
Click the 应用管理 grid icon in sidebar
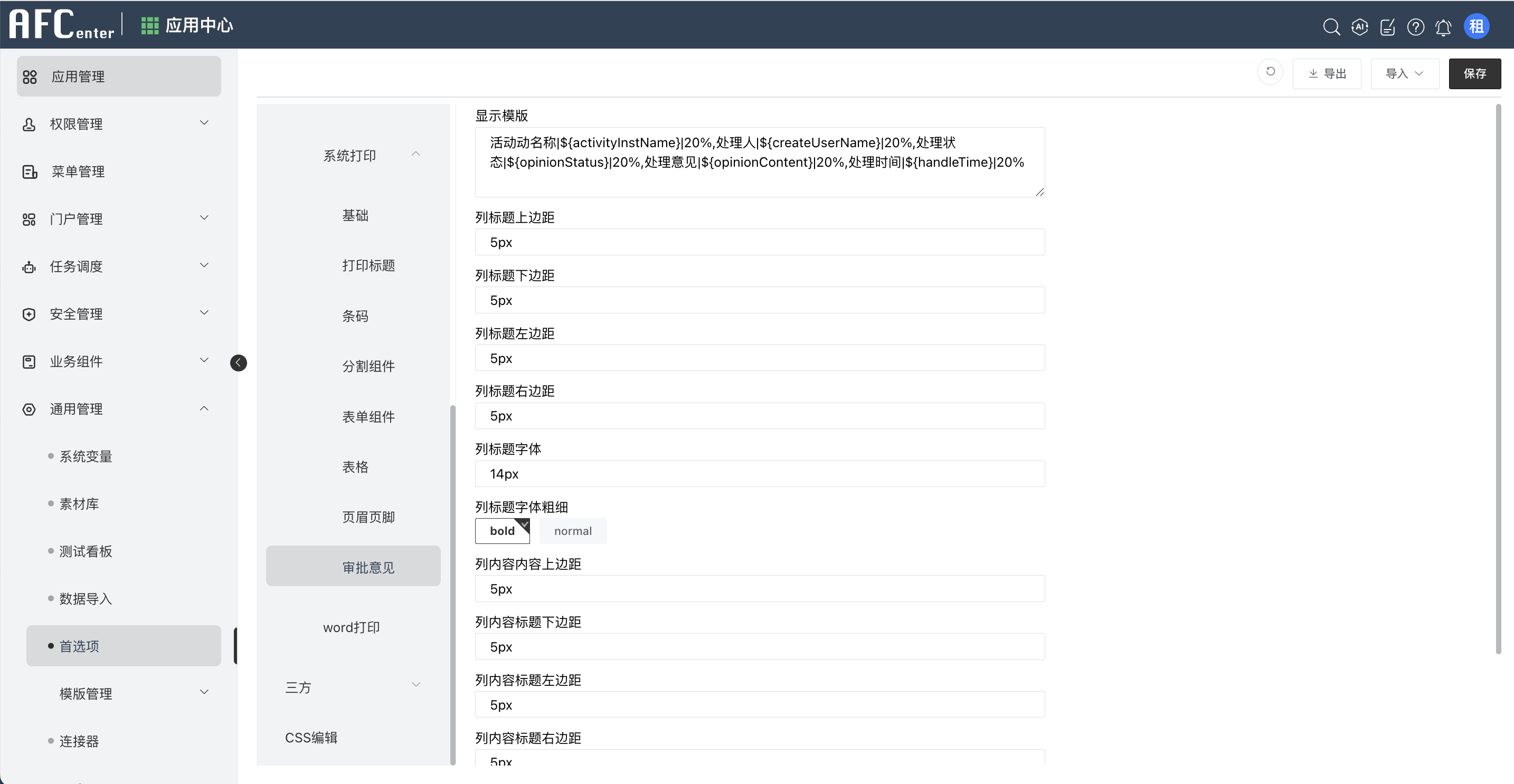click(x=30, y=76)
